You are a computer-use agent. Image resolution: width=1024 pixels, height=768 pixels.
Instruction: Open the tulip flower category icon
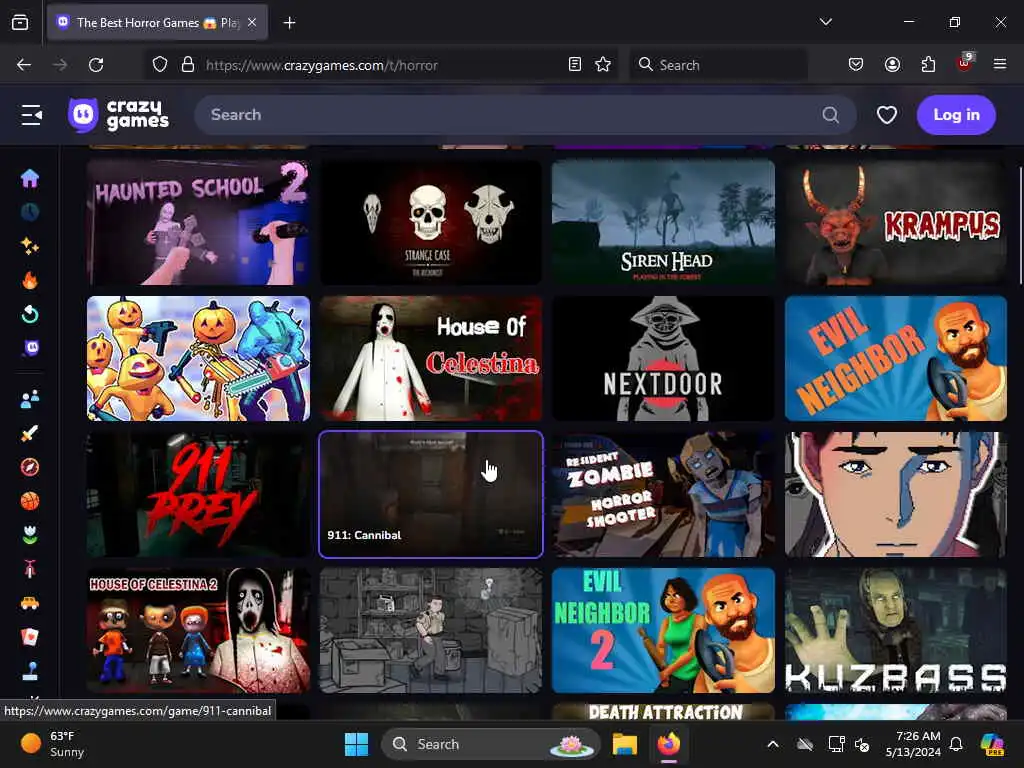(29, 535)
